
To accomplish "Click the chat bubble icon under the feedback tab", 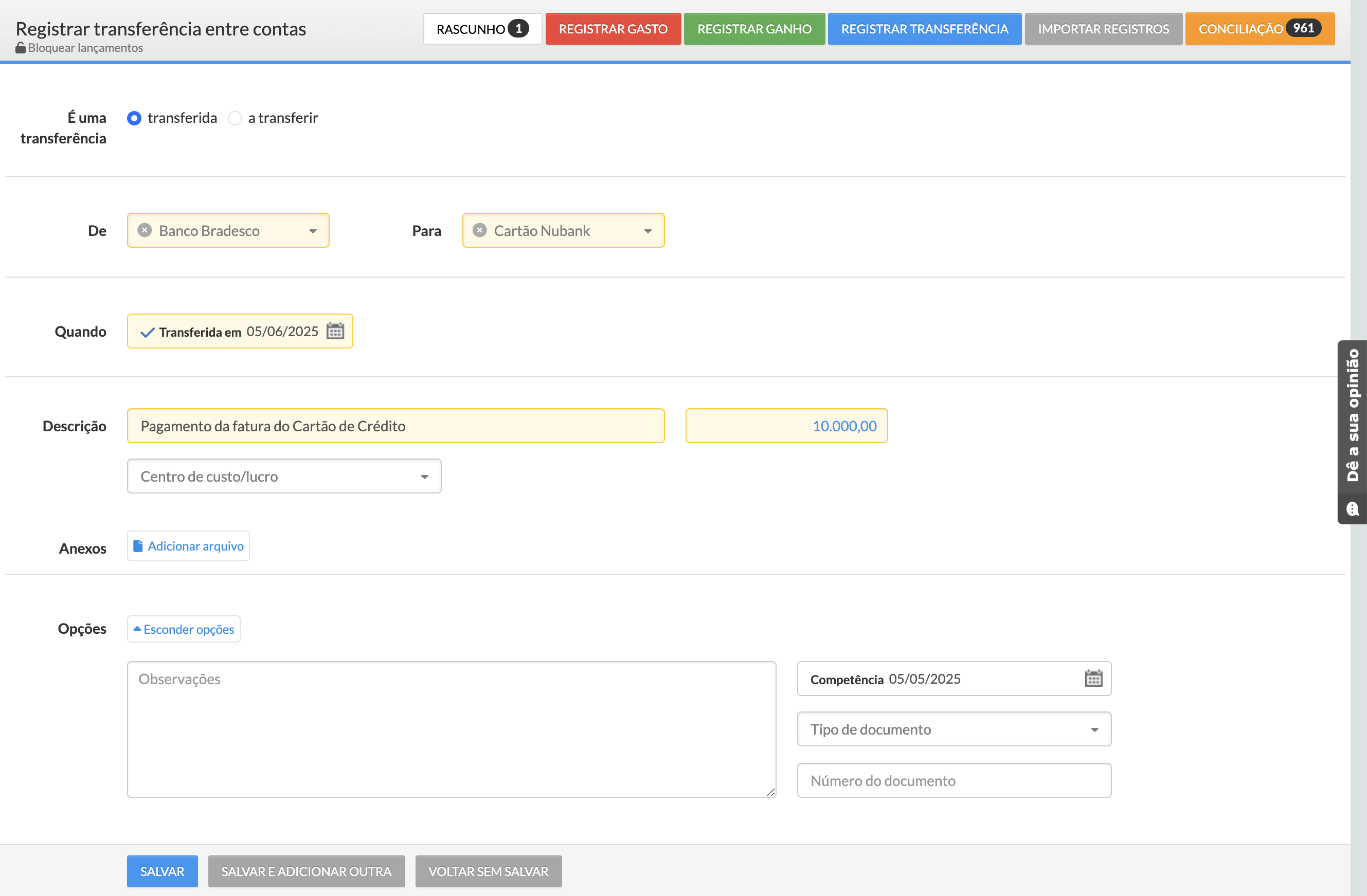I will click(x=1353, y=509).
